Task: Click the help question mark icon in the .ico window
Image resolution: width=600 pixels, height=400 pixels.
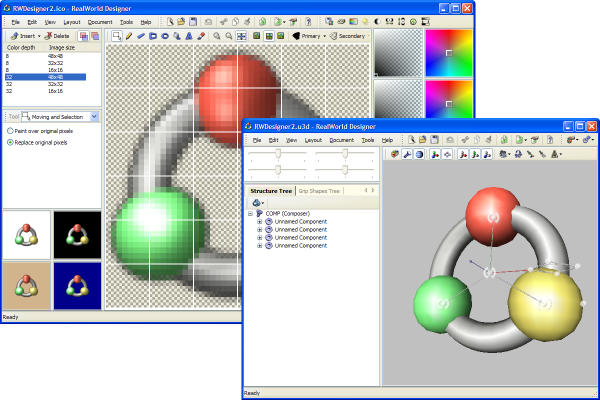Action: click(308, 22)
